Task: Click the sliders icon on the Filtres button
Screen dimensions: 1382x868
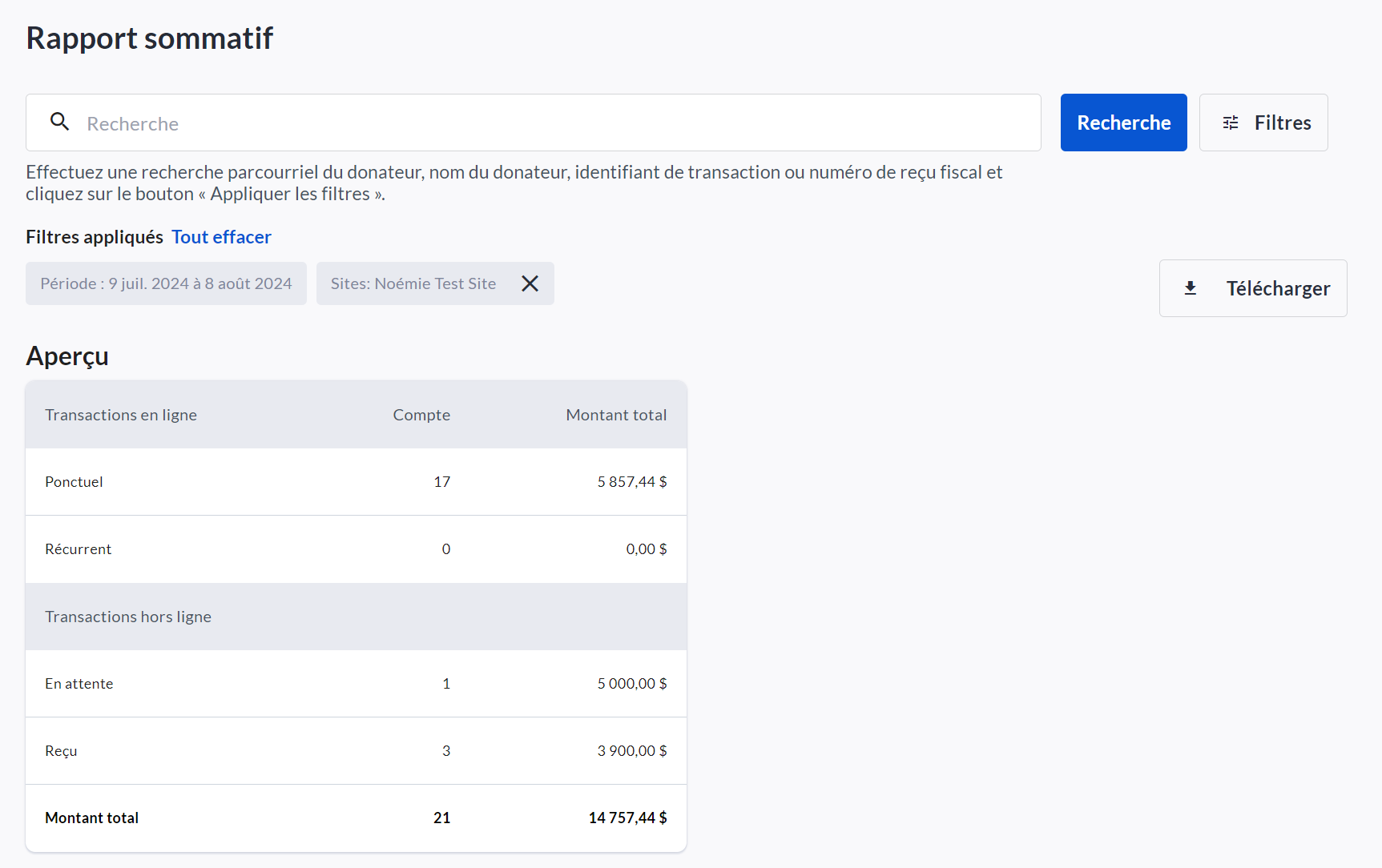Action: (x=1231, y=123)
